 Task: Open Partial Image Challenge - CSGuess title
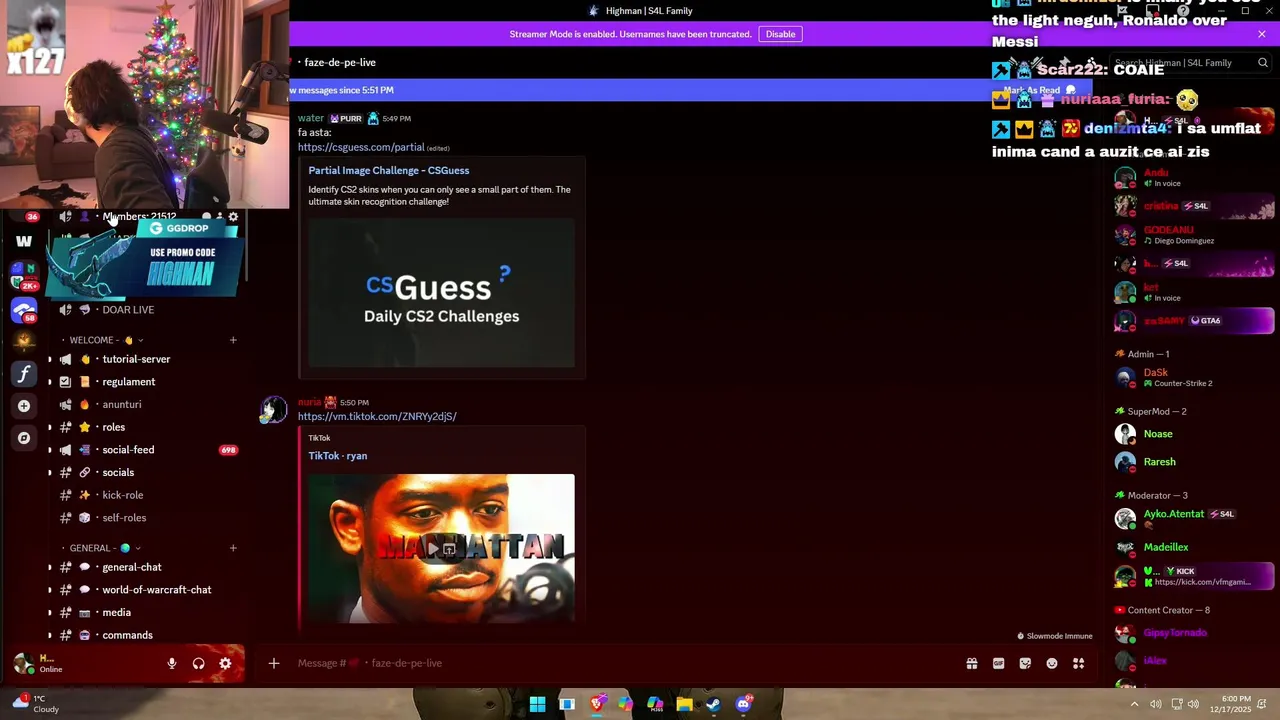point(388,170)
